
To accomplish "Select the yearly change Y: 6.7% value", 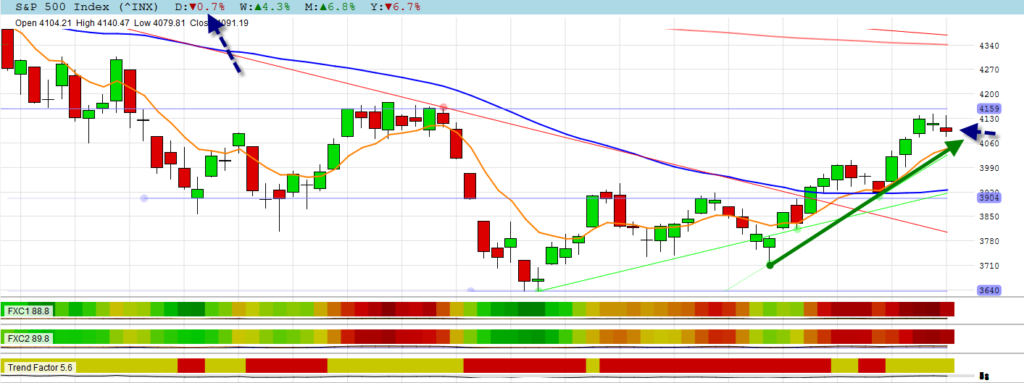I will point(396,7).
